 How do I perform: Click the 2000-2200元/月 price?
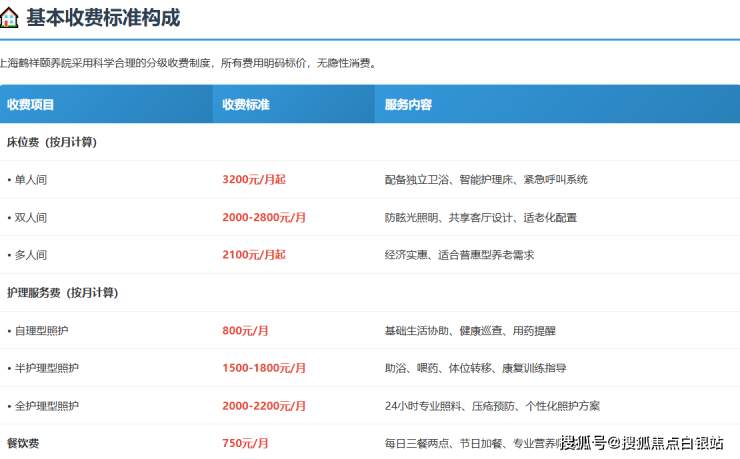[x=264, y=406]
